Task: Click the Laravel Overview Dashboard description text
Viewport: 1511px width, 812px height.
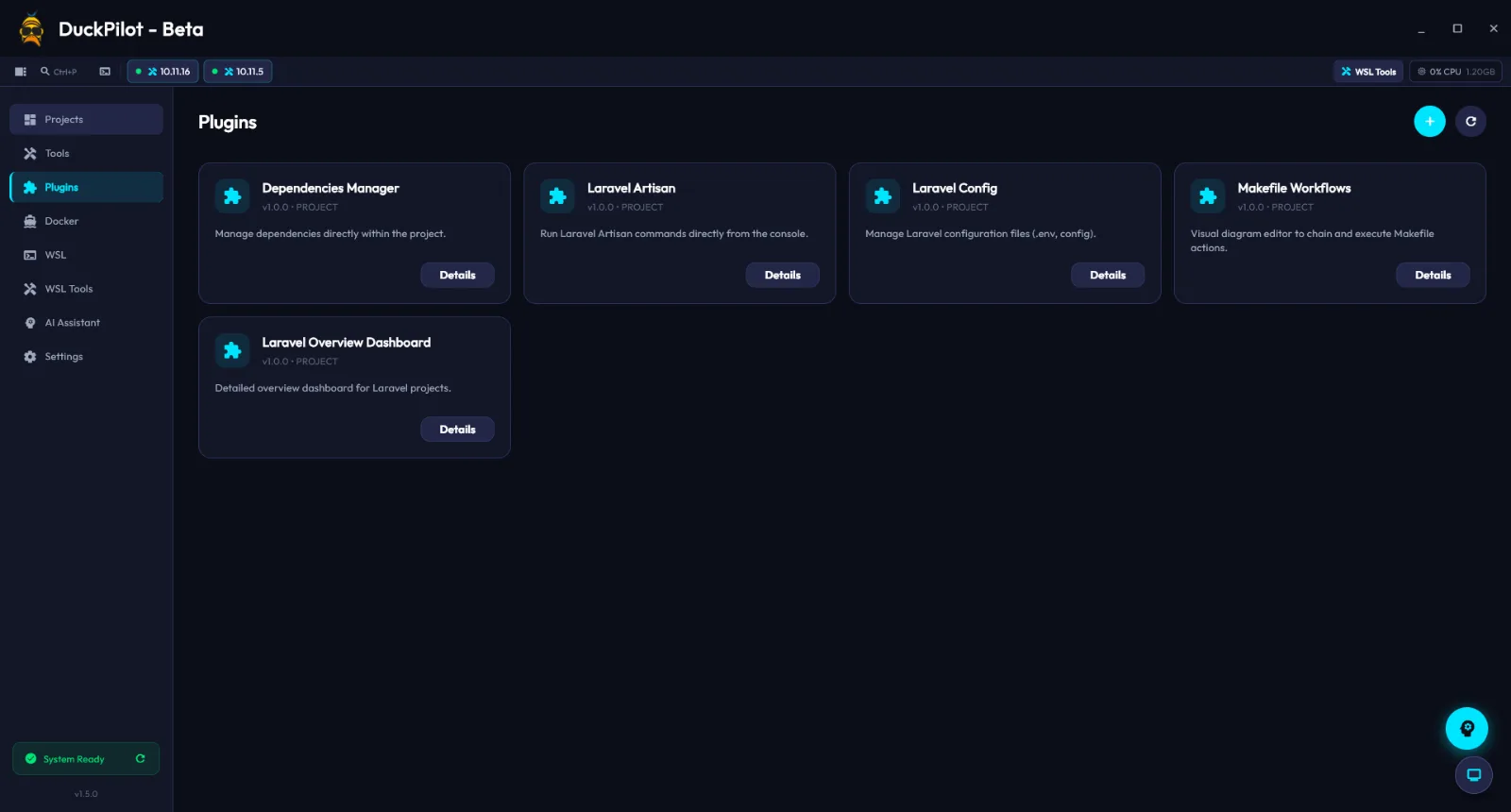Action: tap(333, 388)
